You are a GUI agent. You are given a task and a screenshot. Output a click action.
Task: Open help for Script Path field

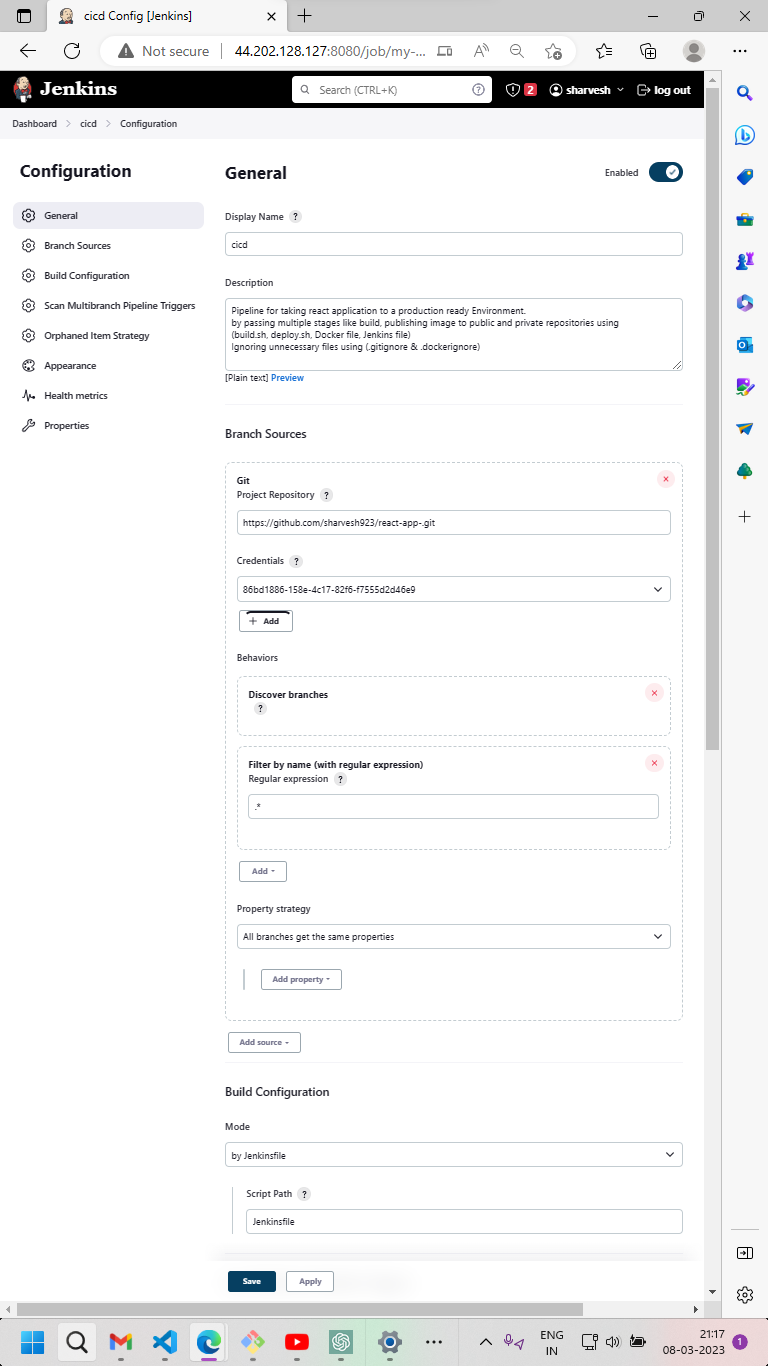303,1193
